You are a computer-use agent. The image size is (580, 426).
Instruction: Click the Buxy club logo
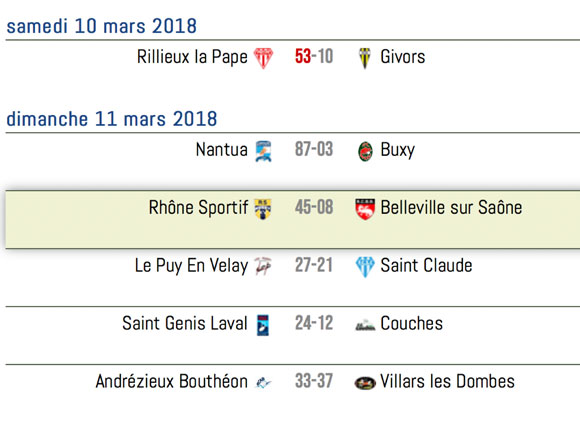(365, 152)
